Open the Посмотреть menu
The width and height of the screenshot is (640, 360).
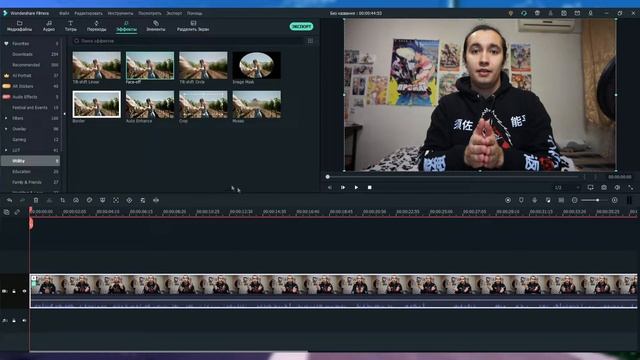tap(150, 13)
